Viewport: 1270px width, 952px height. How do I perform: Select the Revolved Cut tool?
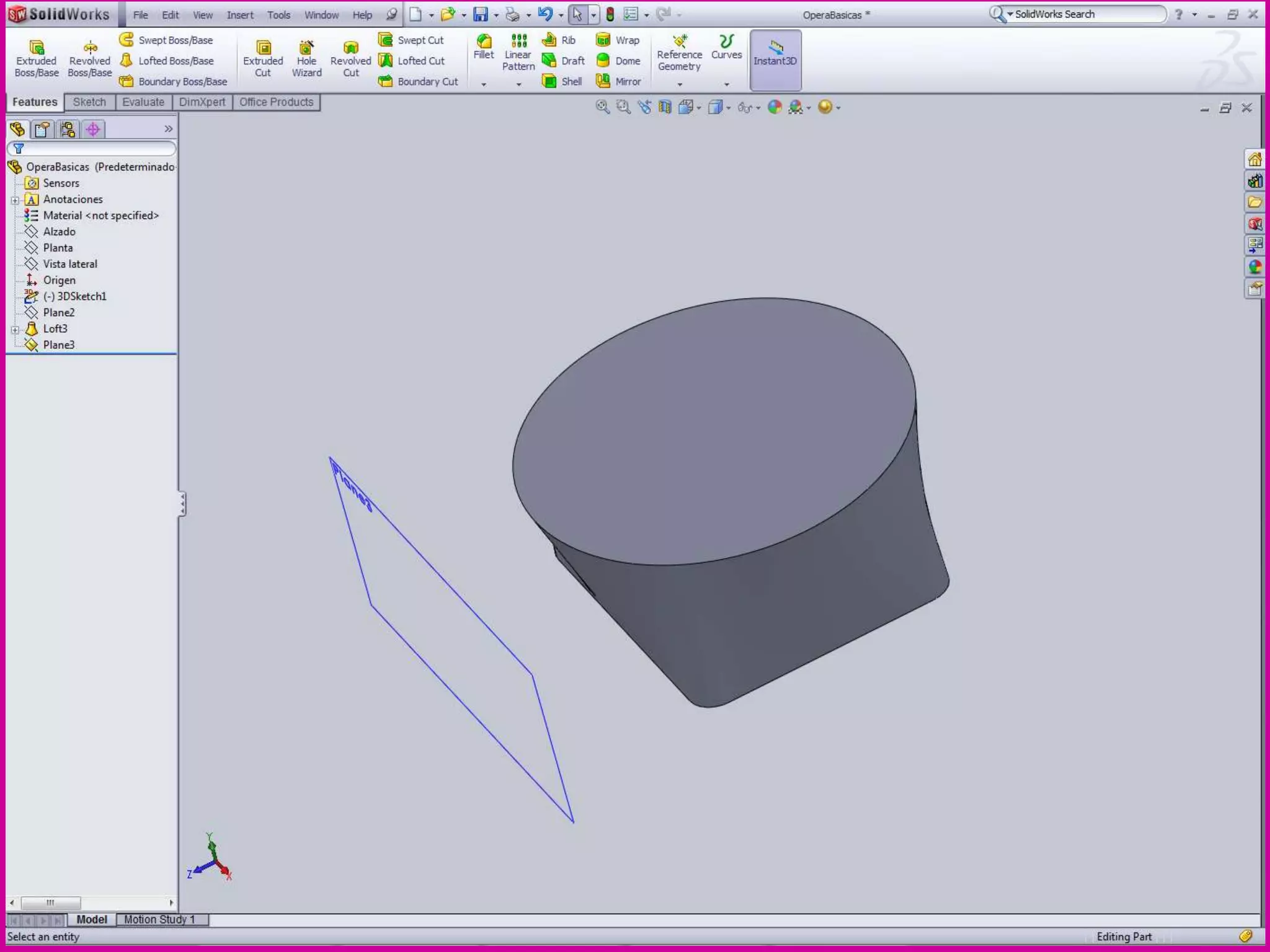click(350, 58)
